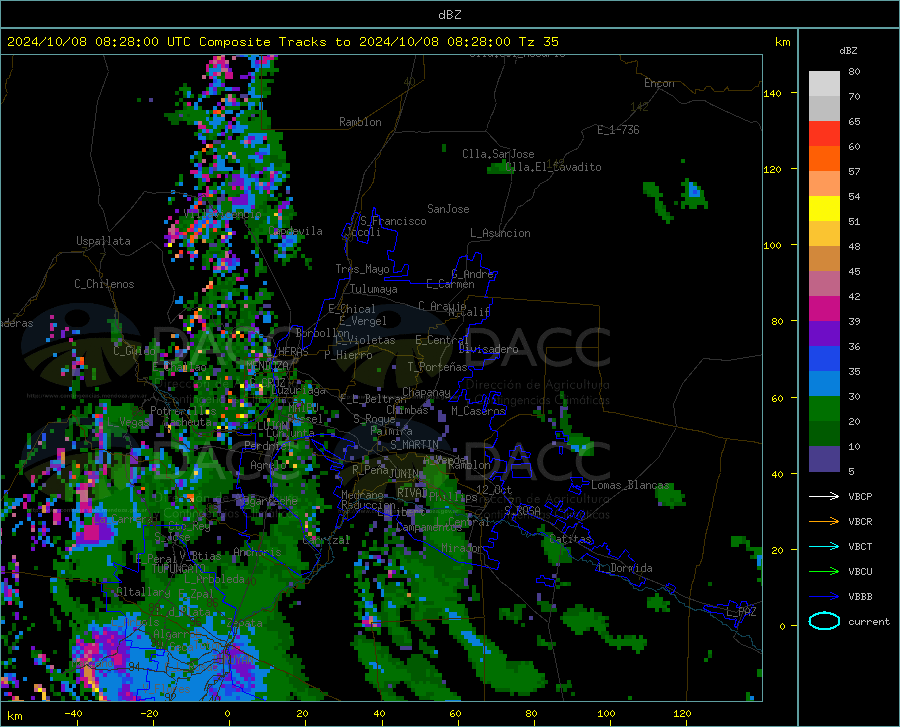
Task: Select the yellow 51 dBZ color swatch
Action: (x=824, y=209)
